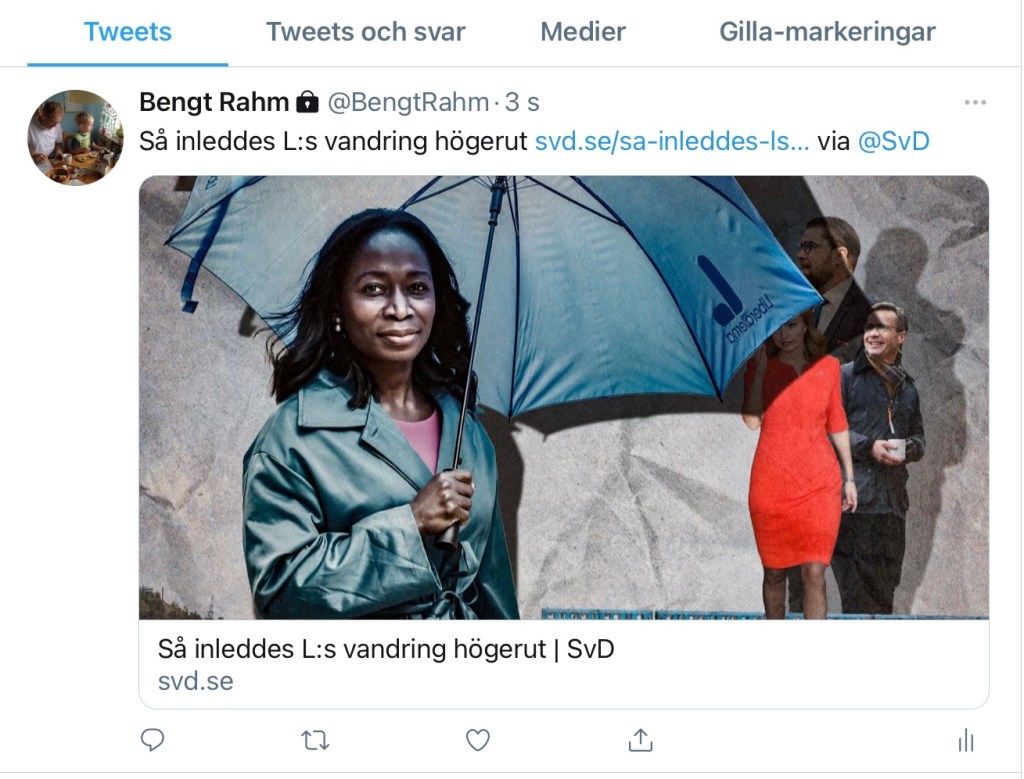
Task: Like the tweet with heart icon
Action: tap(478, 740)
